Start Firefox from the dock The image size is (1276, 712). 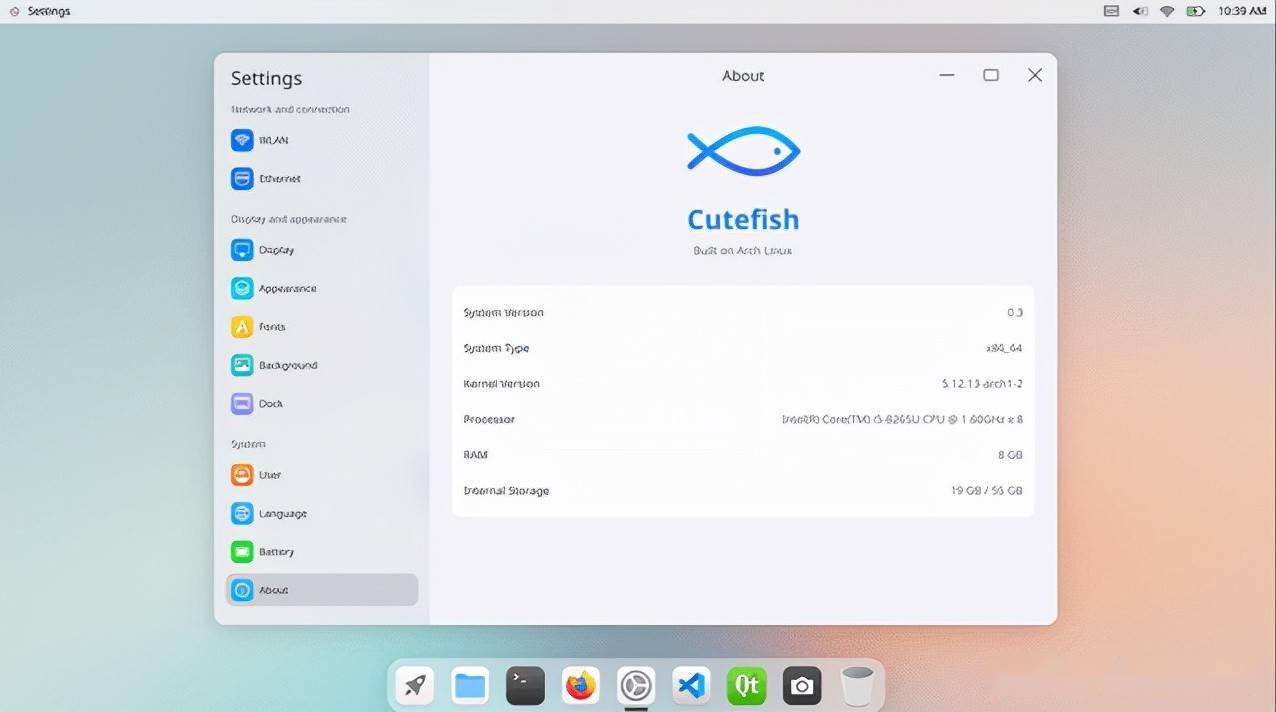tap(580, 686)
